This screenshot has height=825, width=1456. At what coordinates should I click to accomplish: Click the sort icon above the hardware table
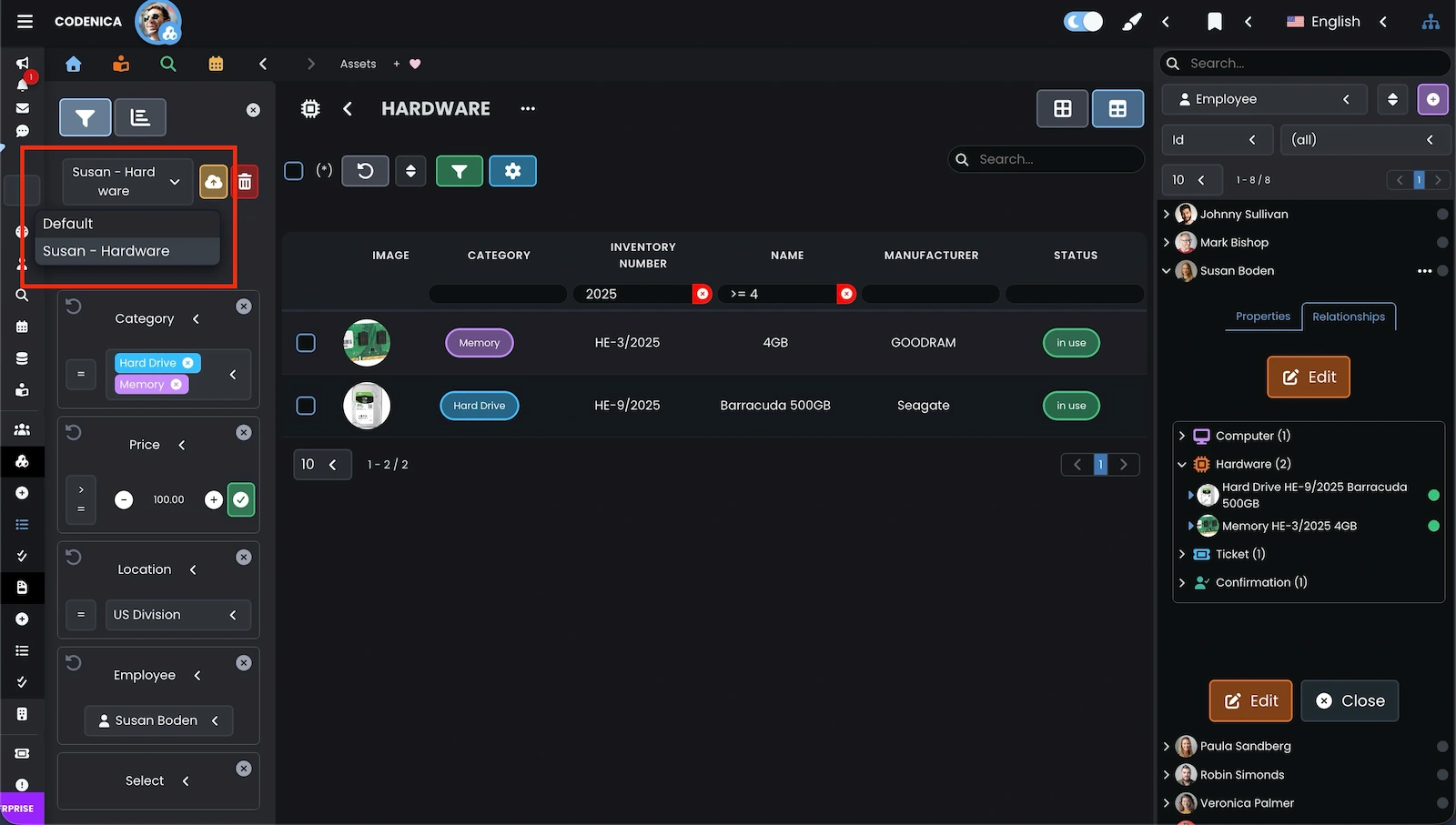click(x=410, y=171)
